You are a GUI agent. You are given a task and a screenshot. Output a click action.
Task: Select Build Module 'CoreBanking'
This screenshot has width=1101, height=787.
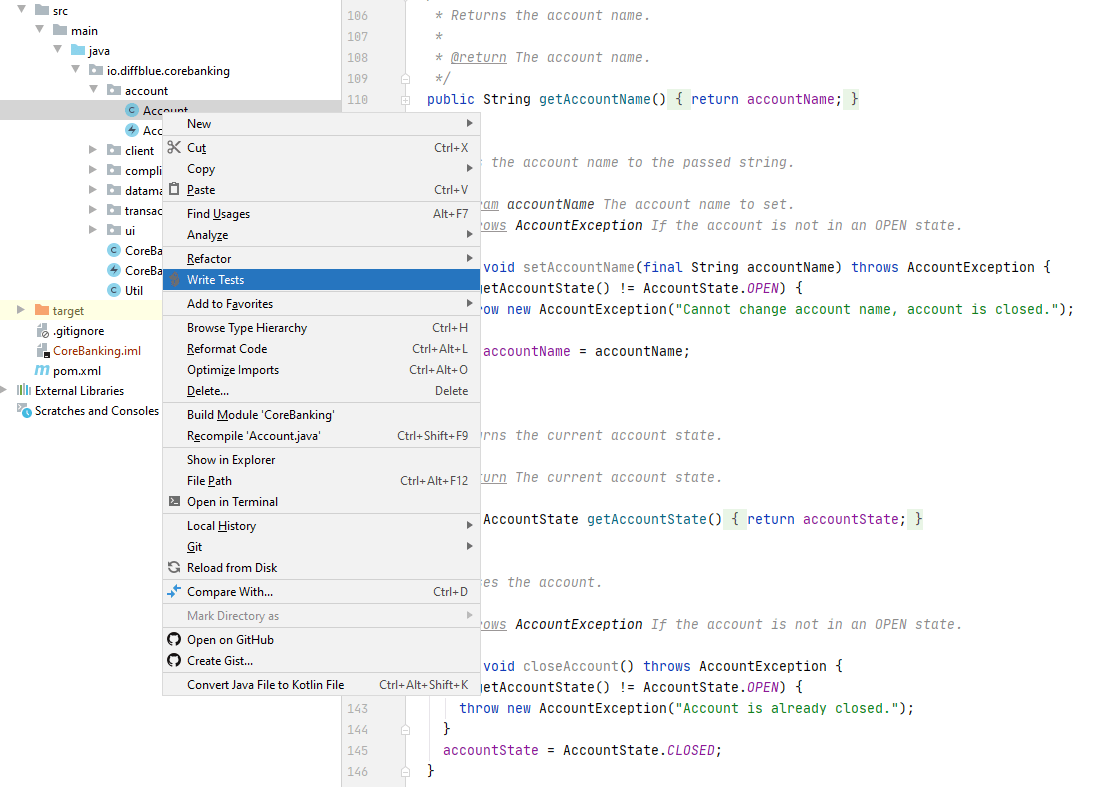322,414
